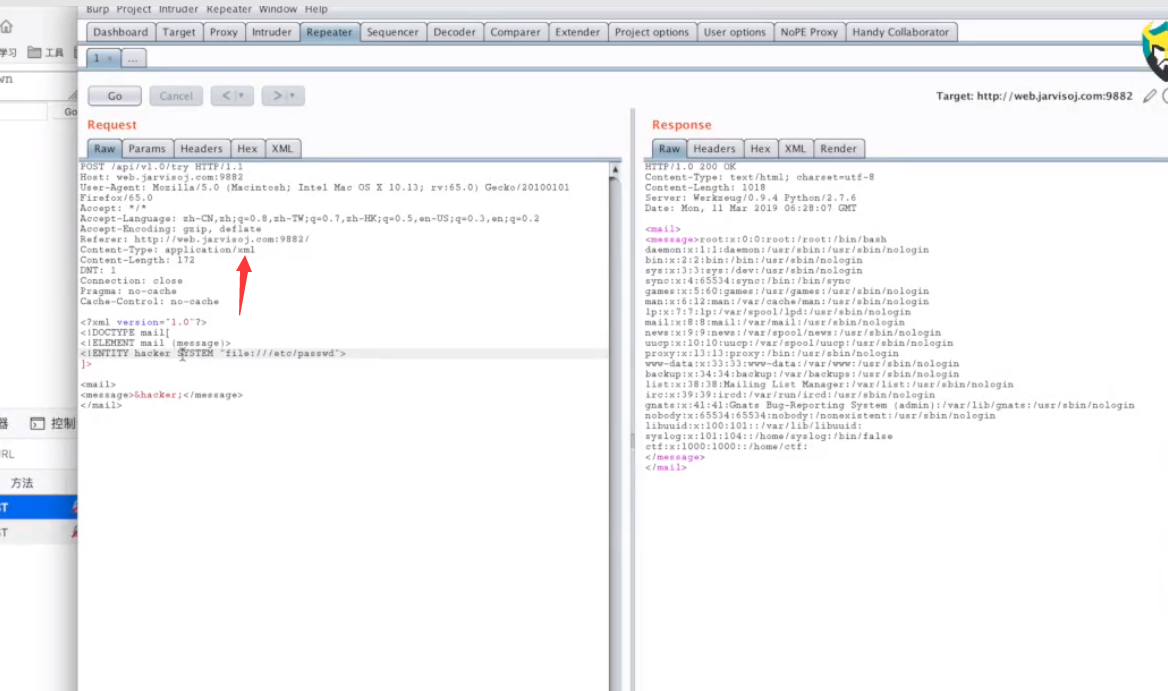Open the Intruder menu

point(178,9)
